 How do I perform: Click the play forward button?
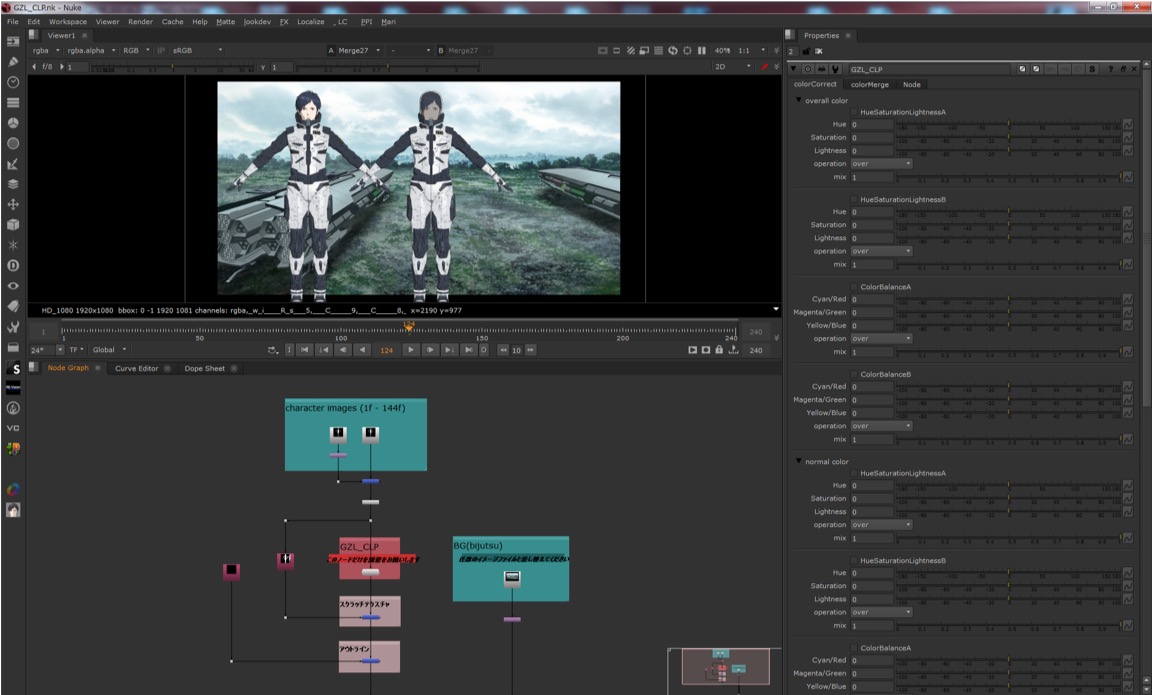(x=411, y=350)
